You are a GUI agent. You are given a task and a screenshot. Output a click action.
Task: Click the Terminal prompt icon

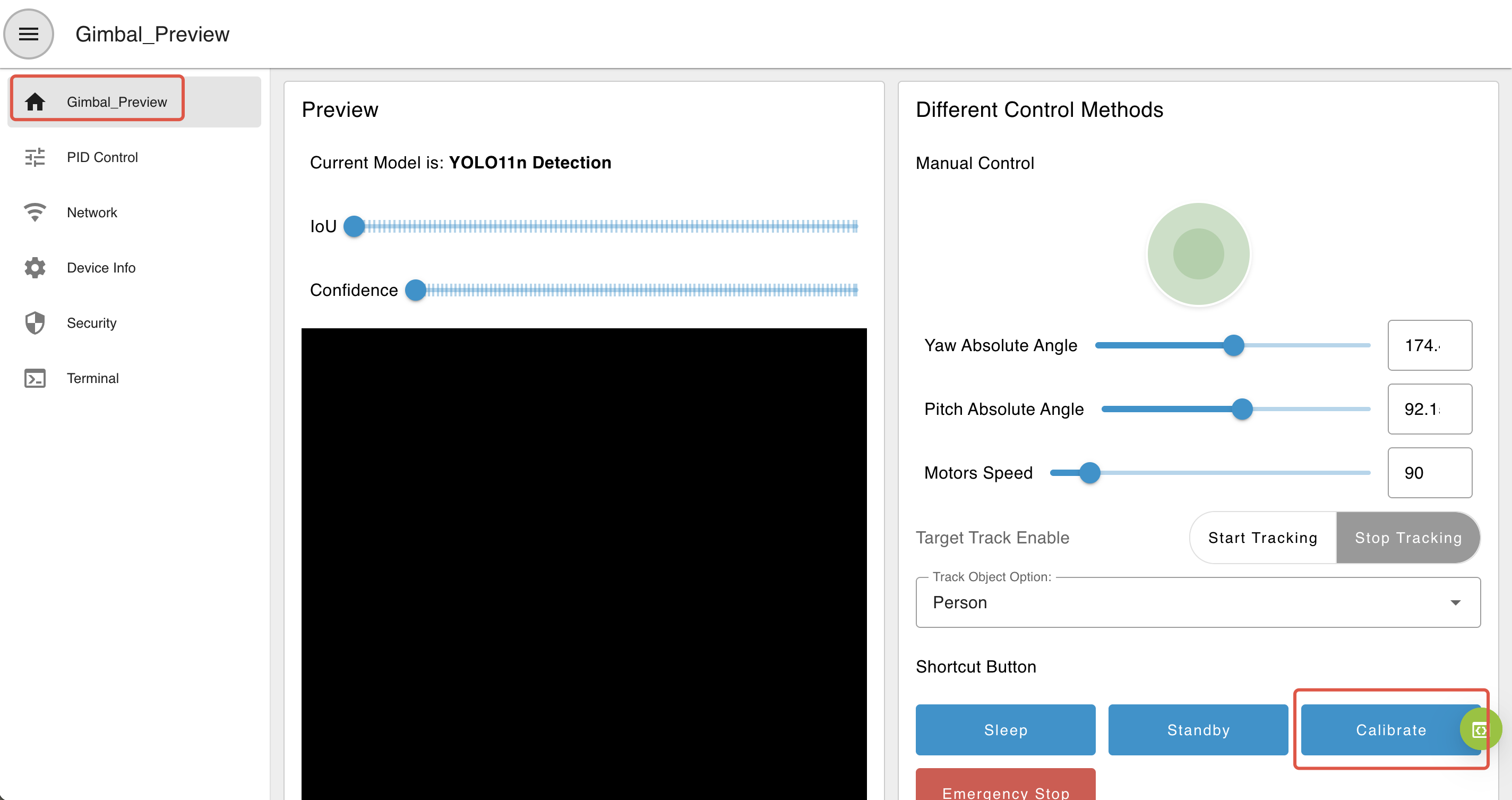coord(35,378)
